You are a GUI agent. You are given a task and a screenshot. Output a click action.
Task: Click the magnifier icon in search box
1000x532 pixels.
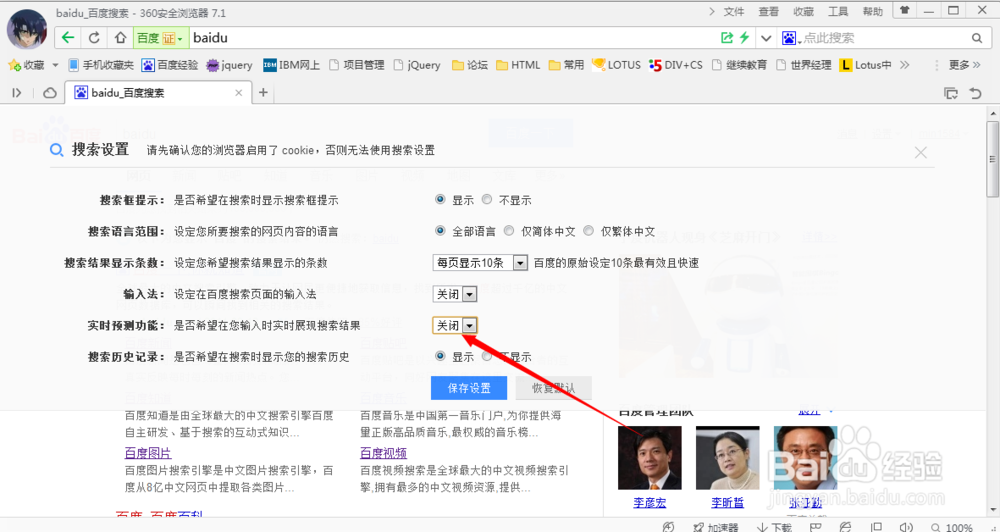(976, 38)
